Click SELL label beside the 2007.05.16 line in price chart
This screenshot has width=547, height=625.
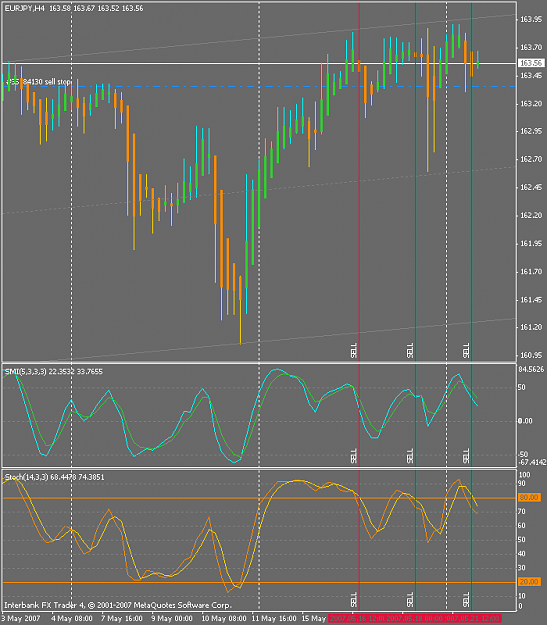(x=353, y=350)
